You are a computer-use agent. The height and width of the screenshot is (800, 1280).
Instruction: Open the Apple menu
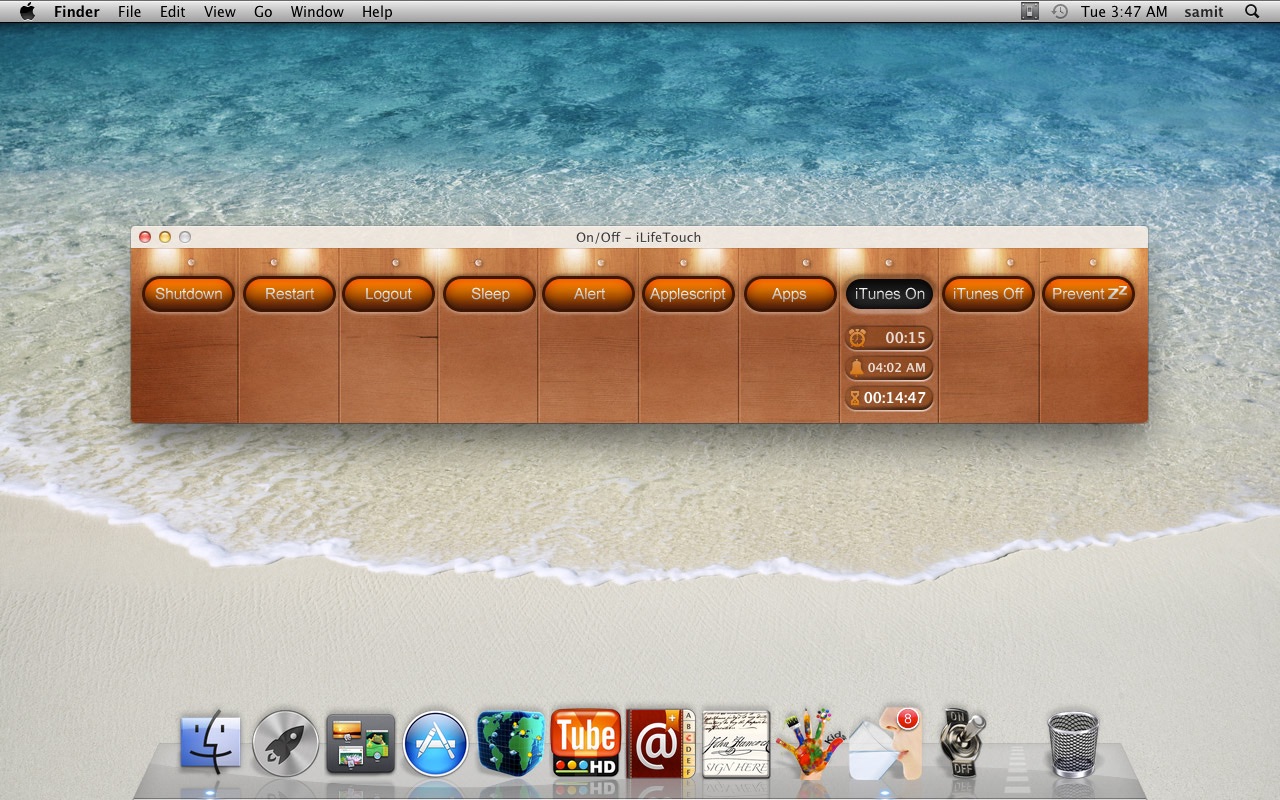[27, 12]
